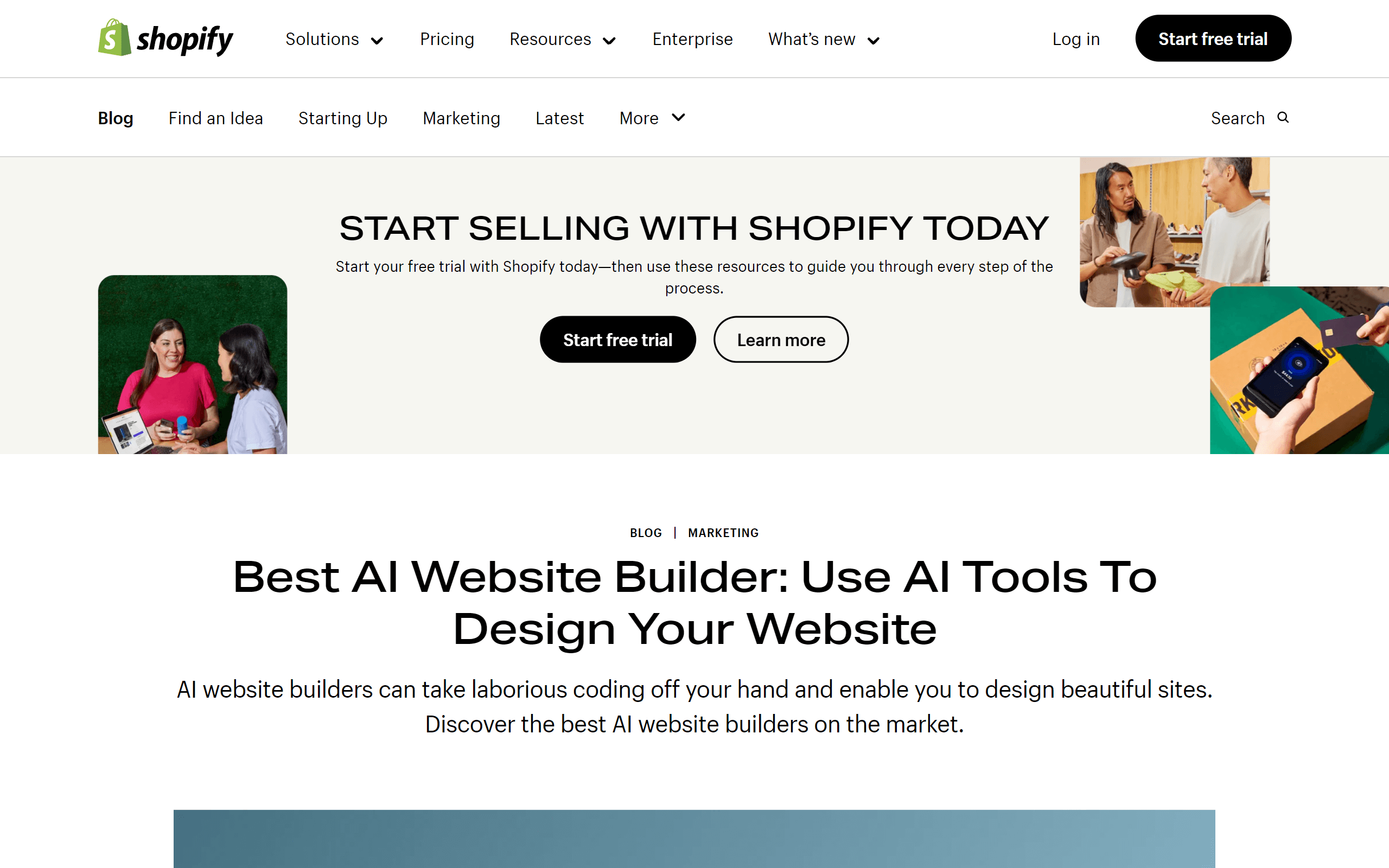Image resolution: width=1389 pixels, height=868 pixels.
Task: Click the Search bar input field
Action: 1250,117
